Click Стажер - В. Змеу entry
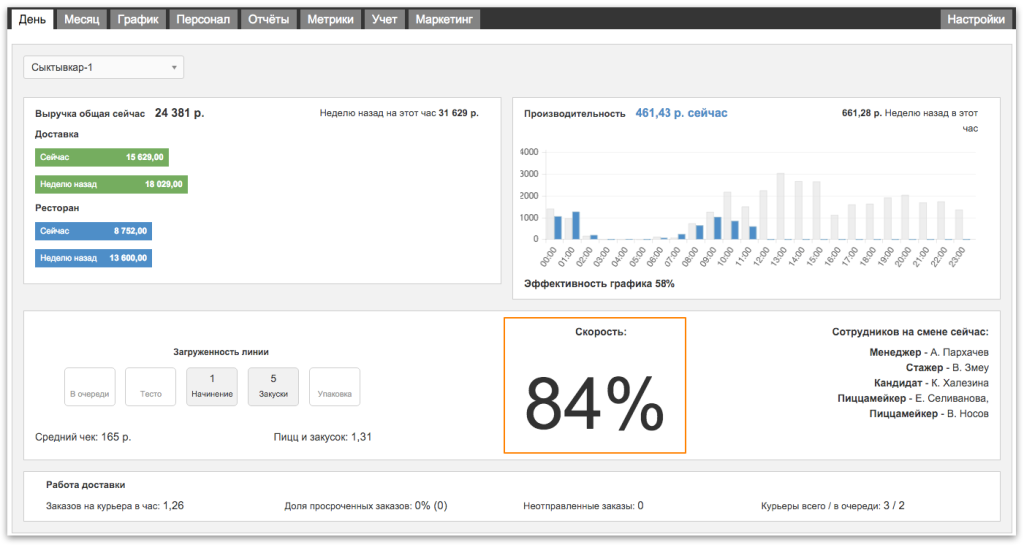The height and width of the screenshot is (545, 1024). 947,367
